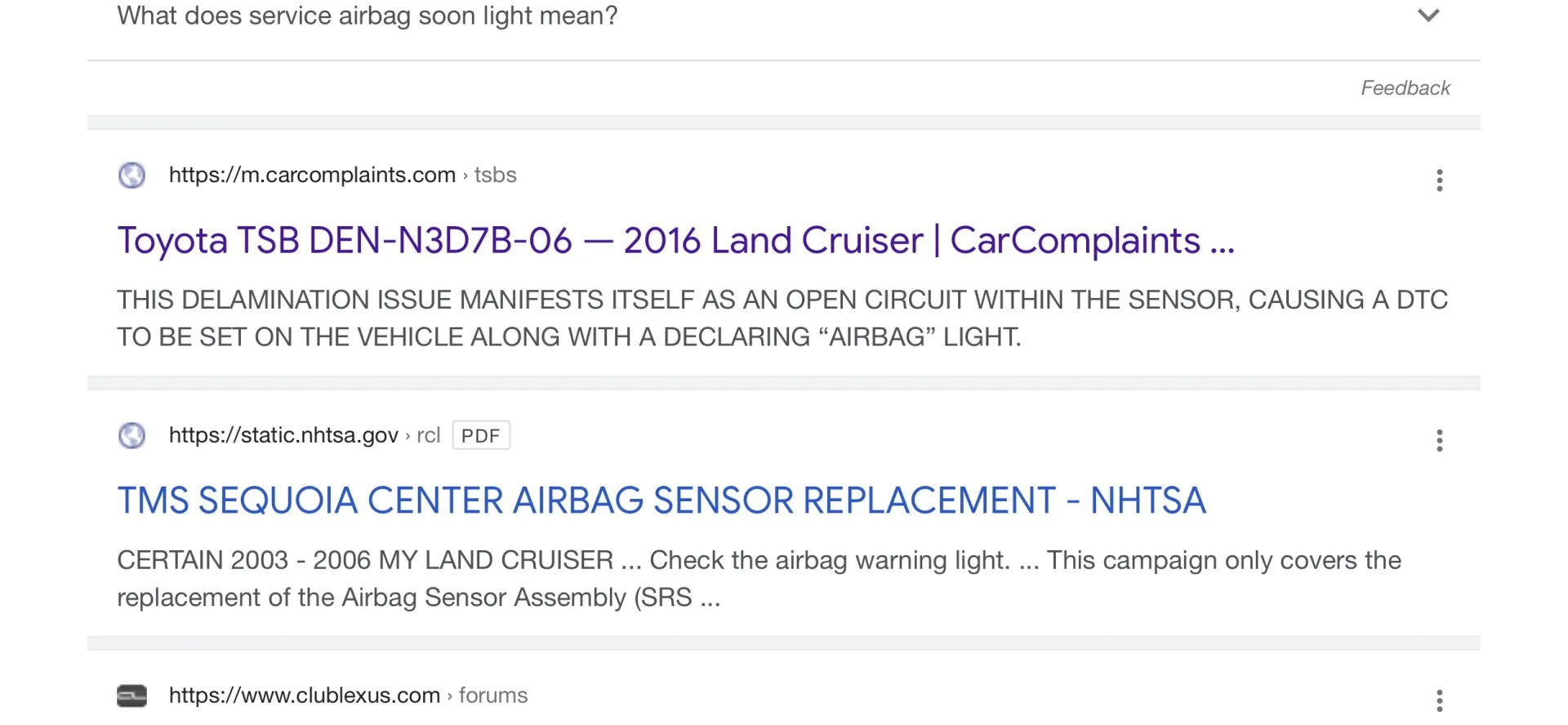Click the 'forums' breadcrumb text
The height and width of the screenshot is (725, 1568).
coord(493,696)
